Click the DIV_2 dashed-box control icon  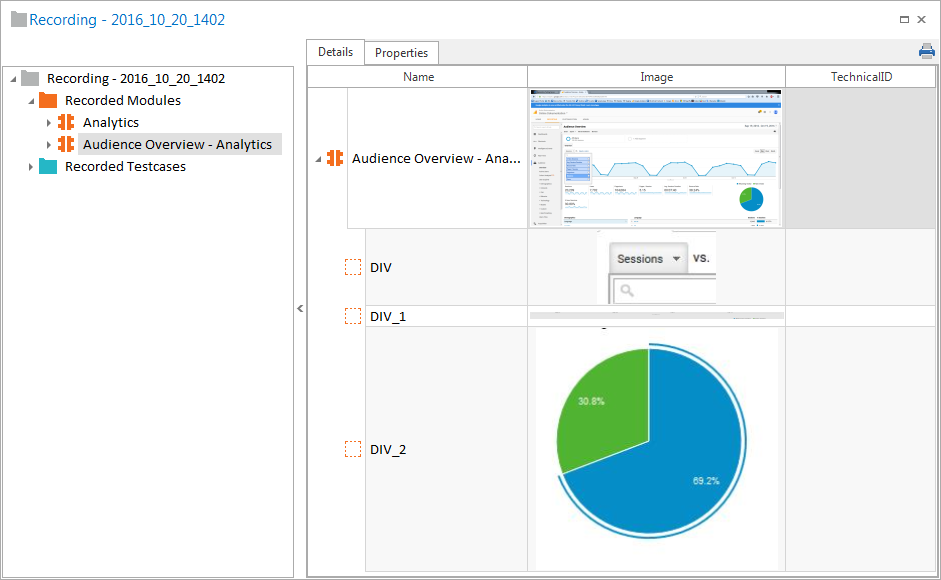pos(352,449)
